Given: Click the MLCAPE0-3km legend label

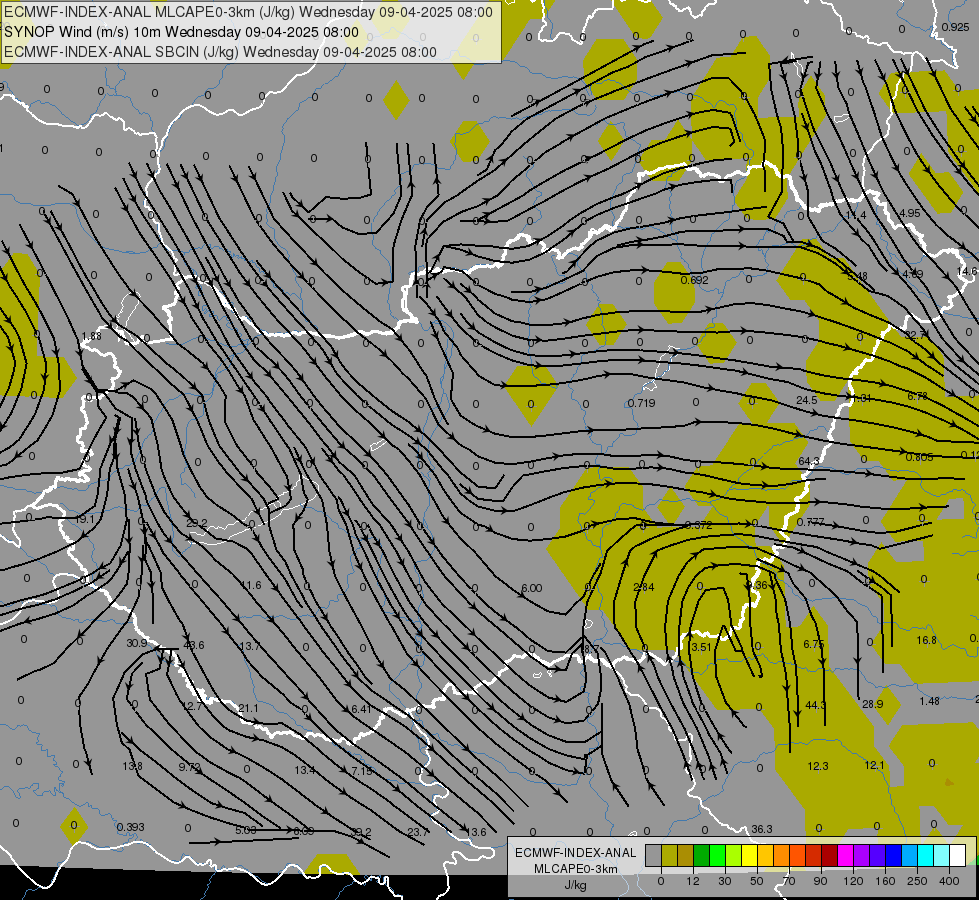Looking at the screenshot, I should click(x=576, y=869).
